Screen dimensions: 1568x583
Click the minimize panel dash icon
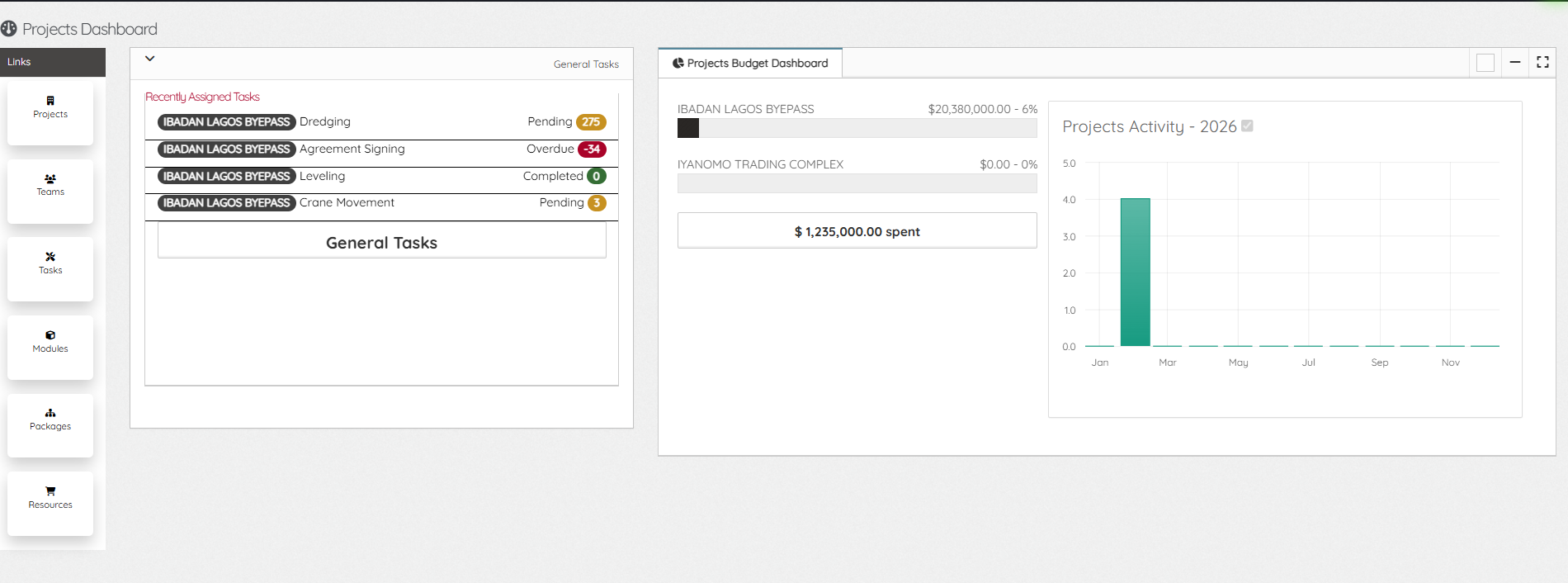pyautogui.click(x=1515, y=62)
